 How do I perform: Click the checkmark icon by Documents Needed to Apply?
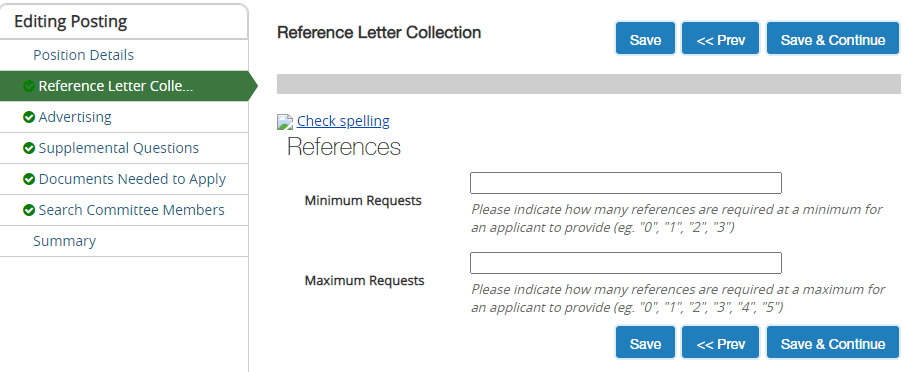coord(29,180)
